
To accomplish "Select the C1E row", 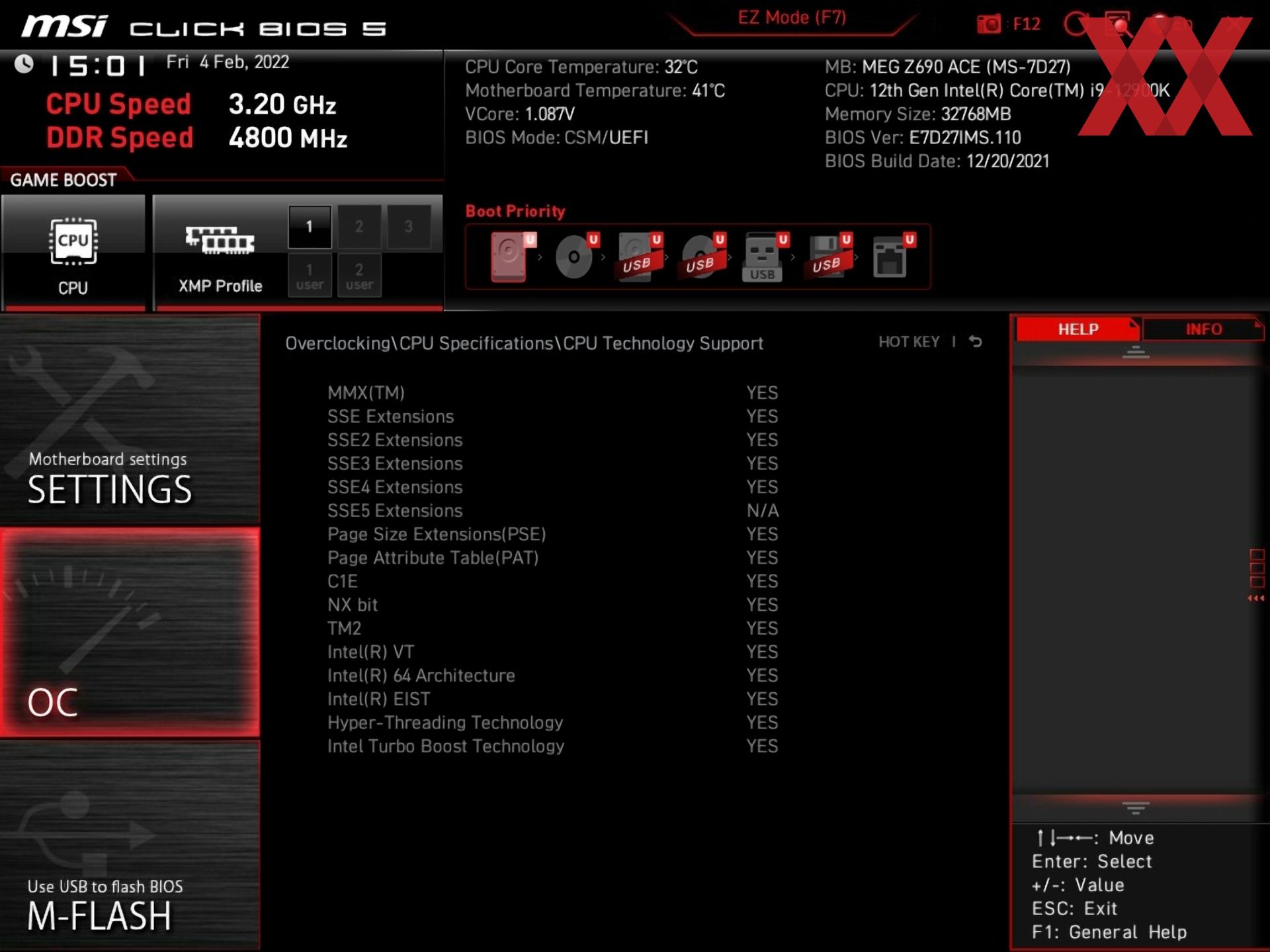I will [553, 582].
